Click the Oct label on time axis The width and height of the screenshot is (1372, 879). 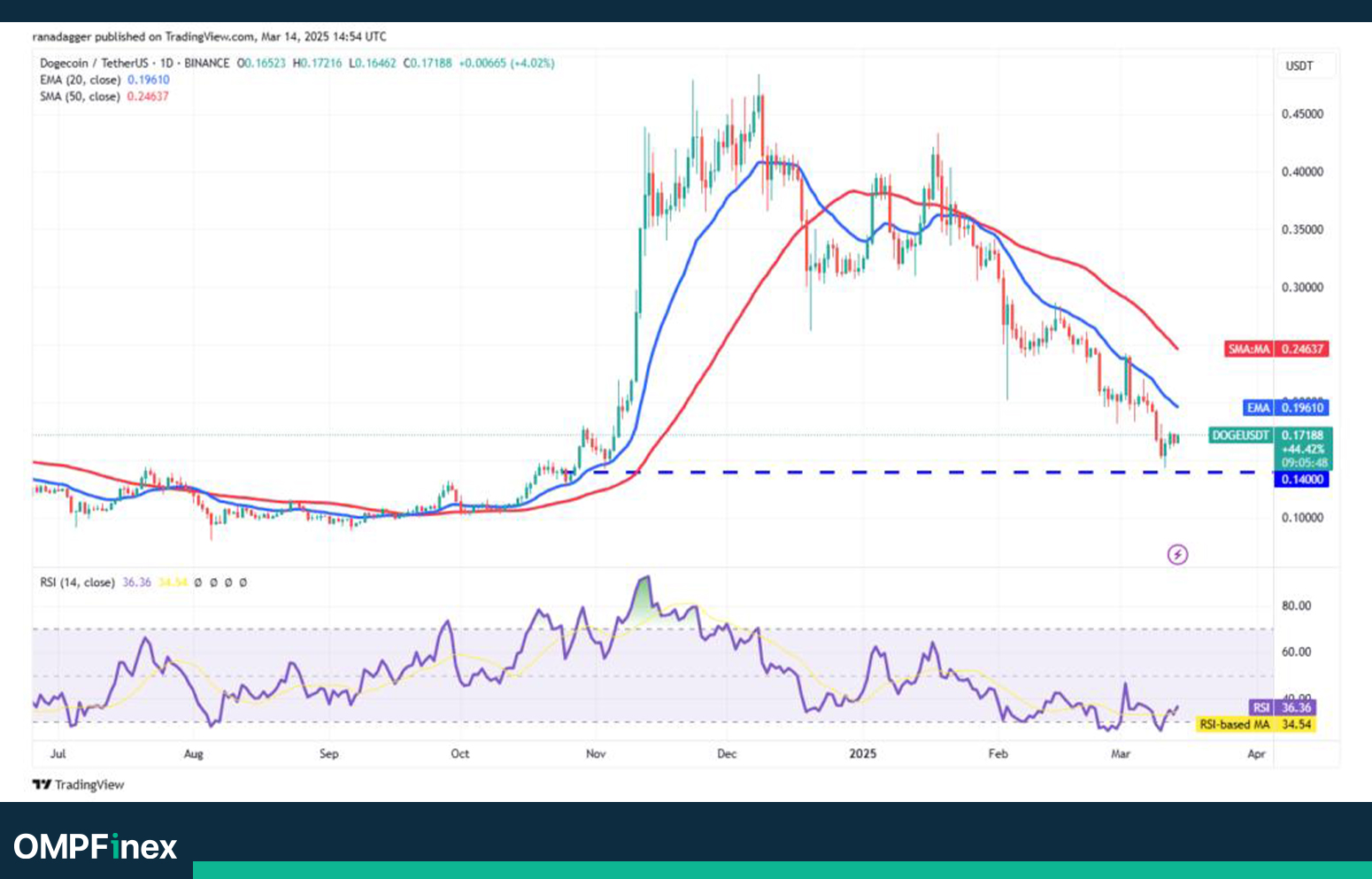pos(459,754)
